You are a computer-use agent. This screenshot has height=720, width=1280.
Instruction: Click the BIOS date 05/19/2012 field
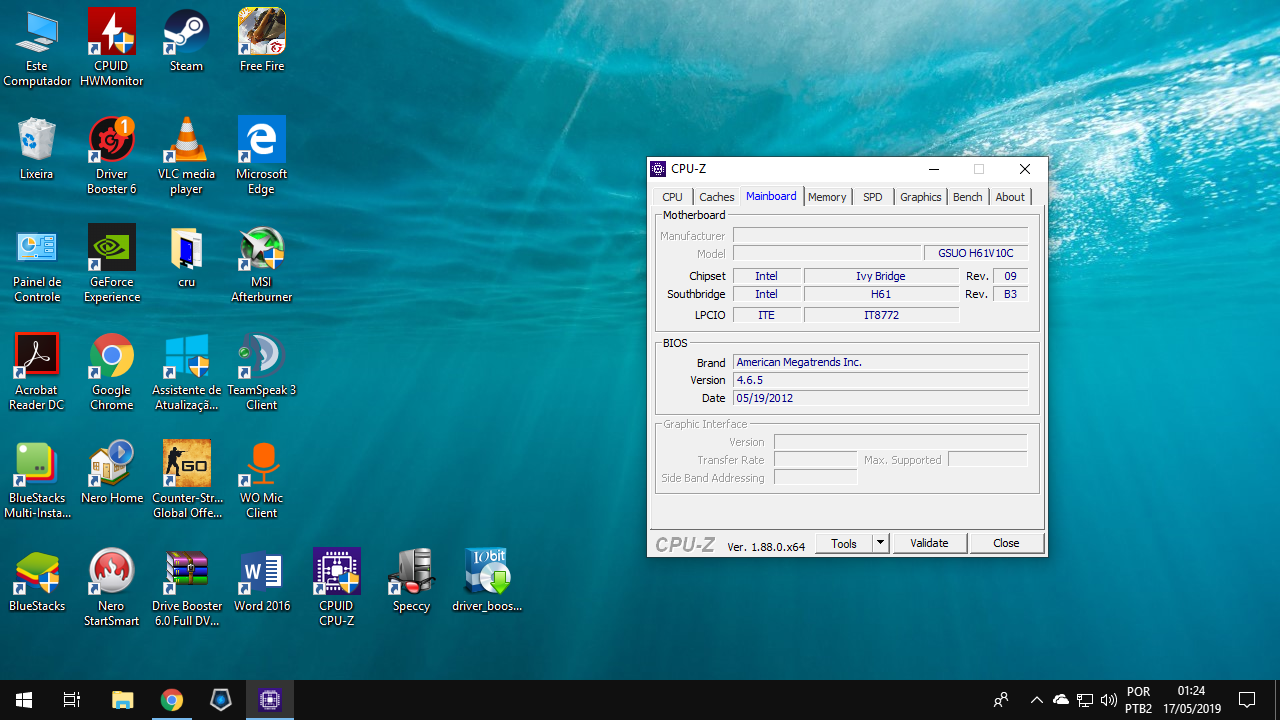(x=880, y=398)
